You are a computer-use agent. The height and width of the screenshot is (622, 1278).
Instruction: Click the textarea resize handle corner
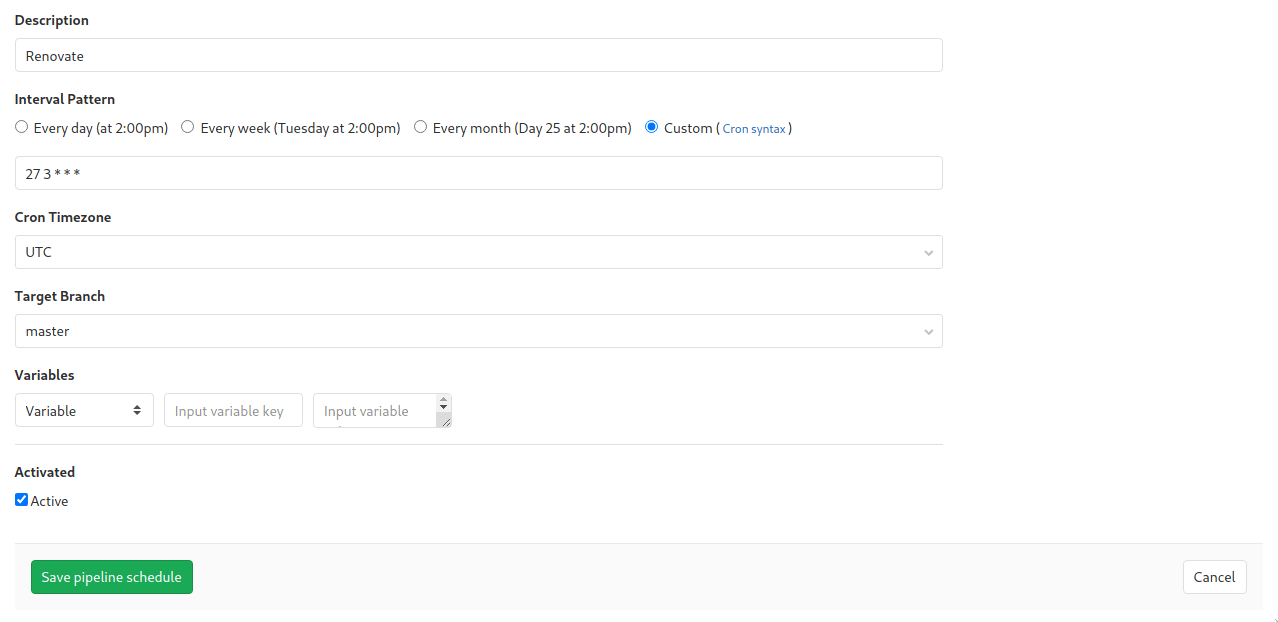(446, 422)
